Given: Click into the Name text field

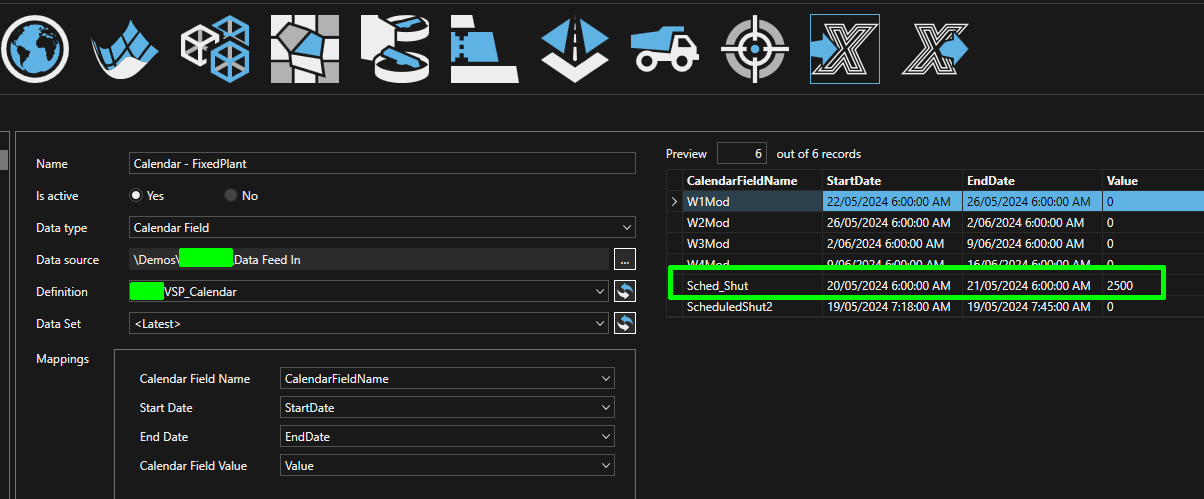Looking at the screenshot, I should click(x=382, y=164).
